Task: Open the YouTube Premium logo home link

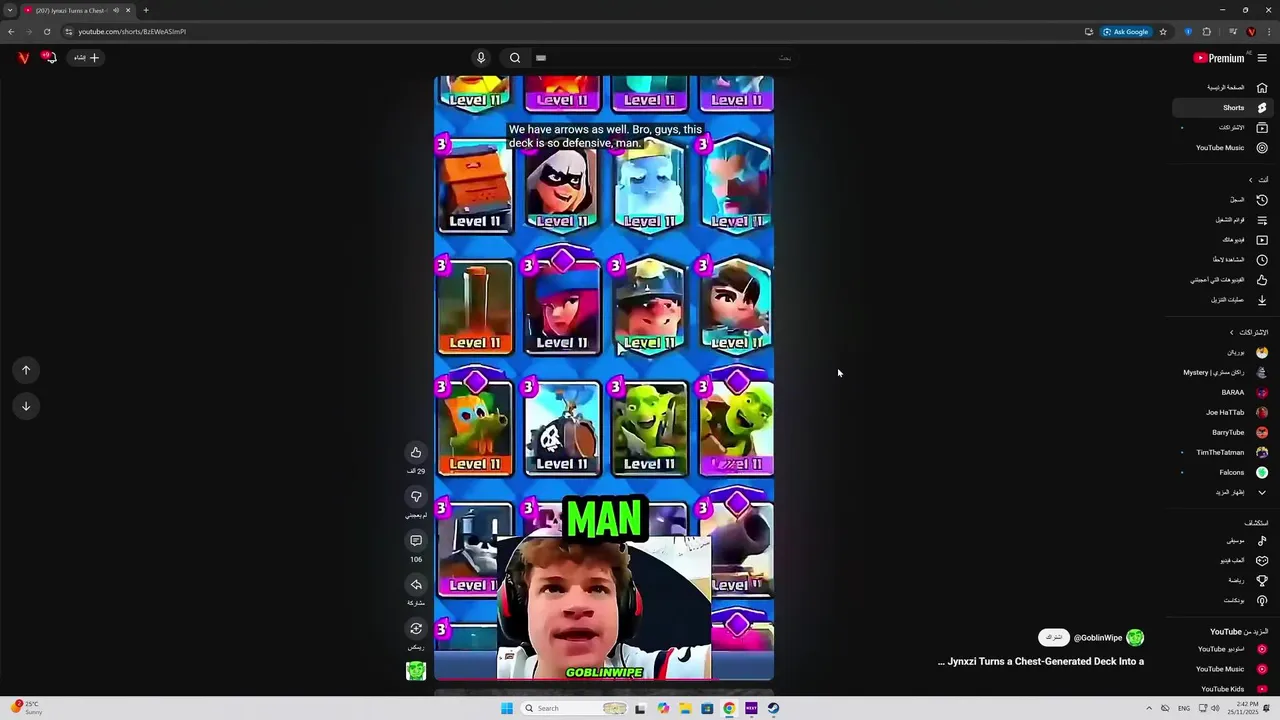Action: (x=1219, y=58)
